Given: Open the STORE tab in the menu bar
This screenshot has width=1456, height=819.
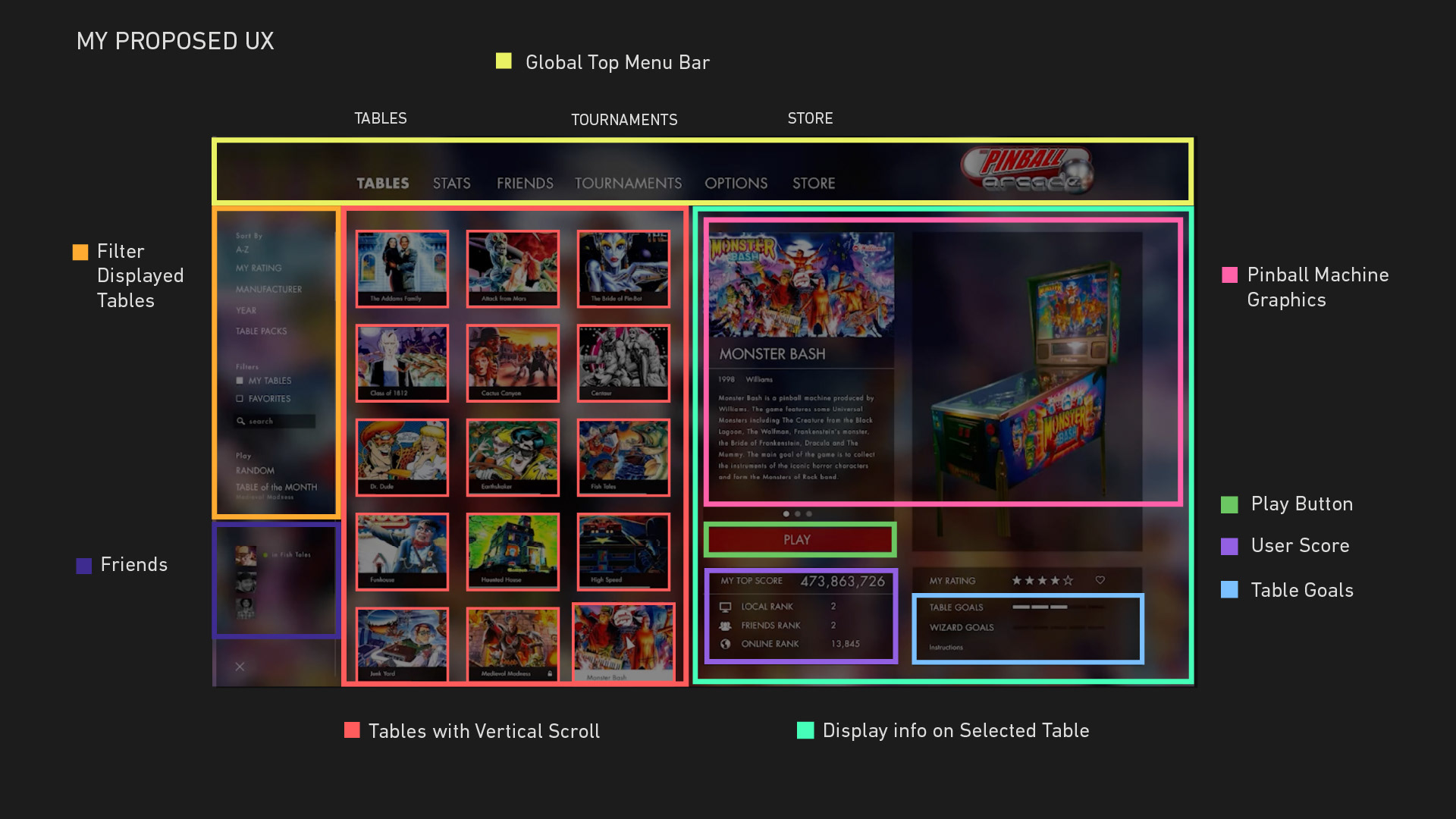Looking at the screenshot, I should [814, 184].
